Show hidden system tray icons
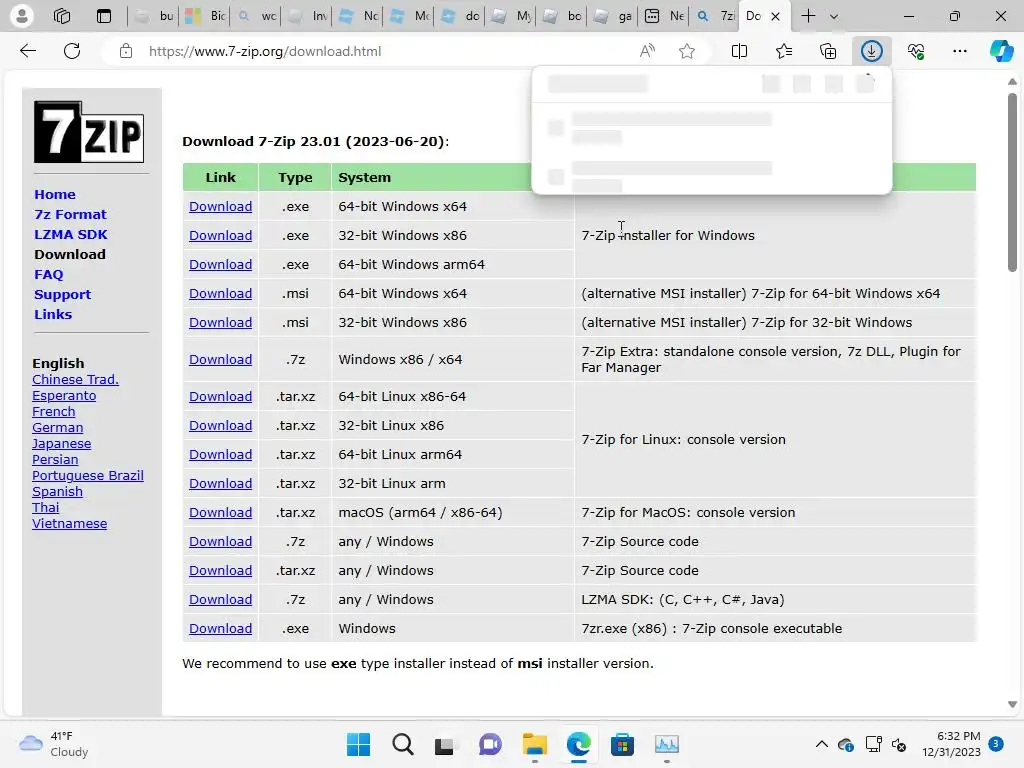The image size is (1024, 768). click(822, 744)
